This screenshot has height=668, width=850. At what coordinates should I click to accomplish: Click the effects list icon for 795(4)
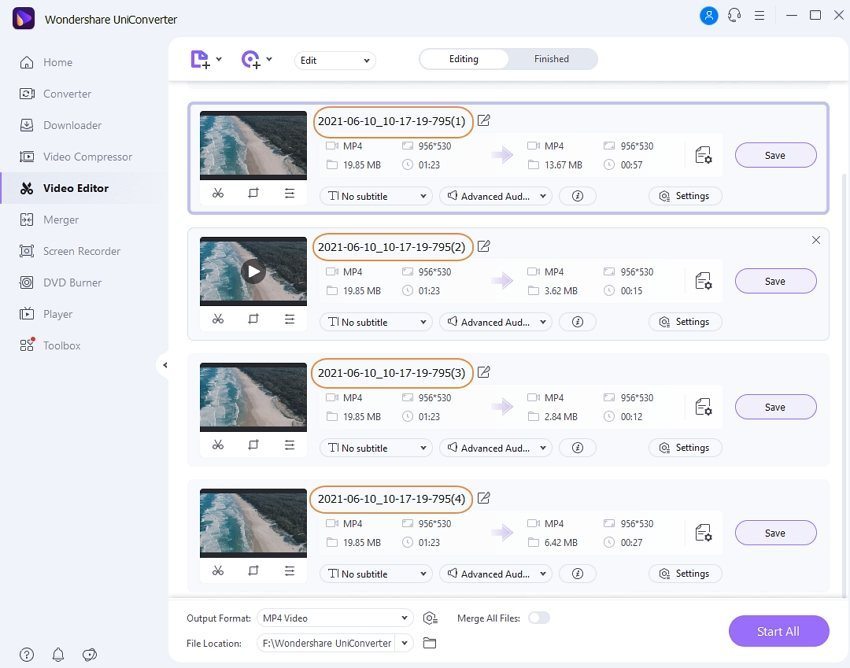tap(289, 570)
